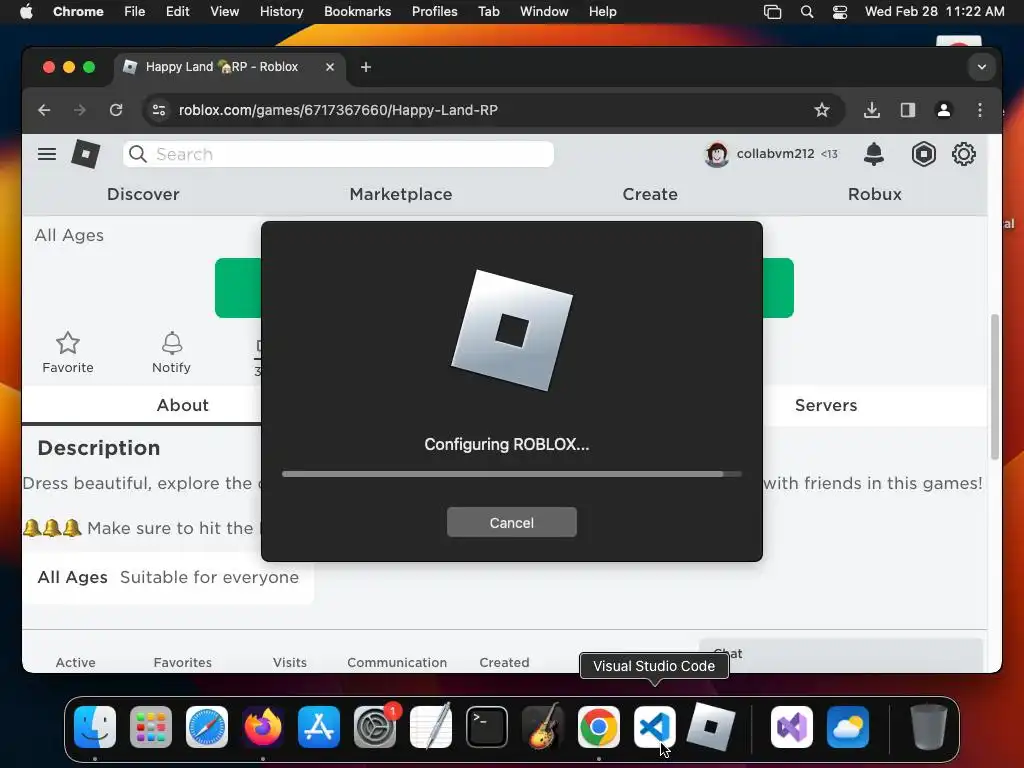This screenshot has width=1024, height=768.
Task: Open the History menu
Action: 281,12
